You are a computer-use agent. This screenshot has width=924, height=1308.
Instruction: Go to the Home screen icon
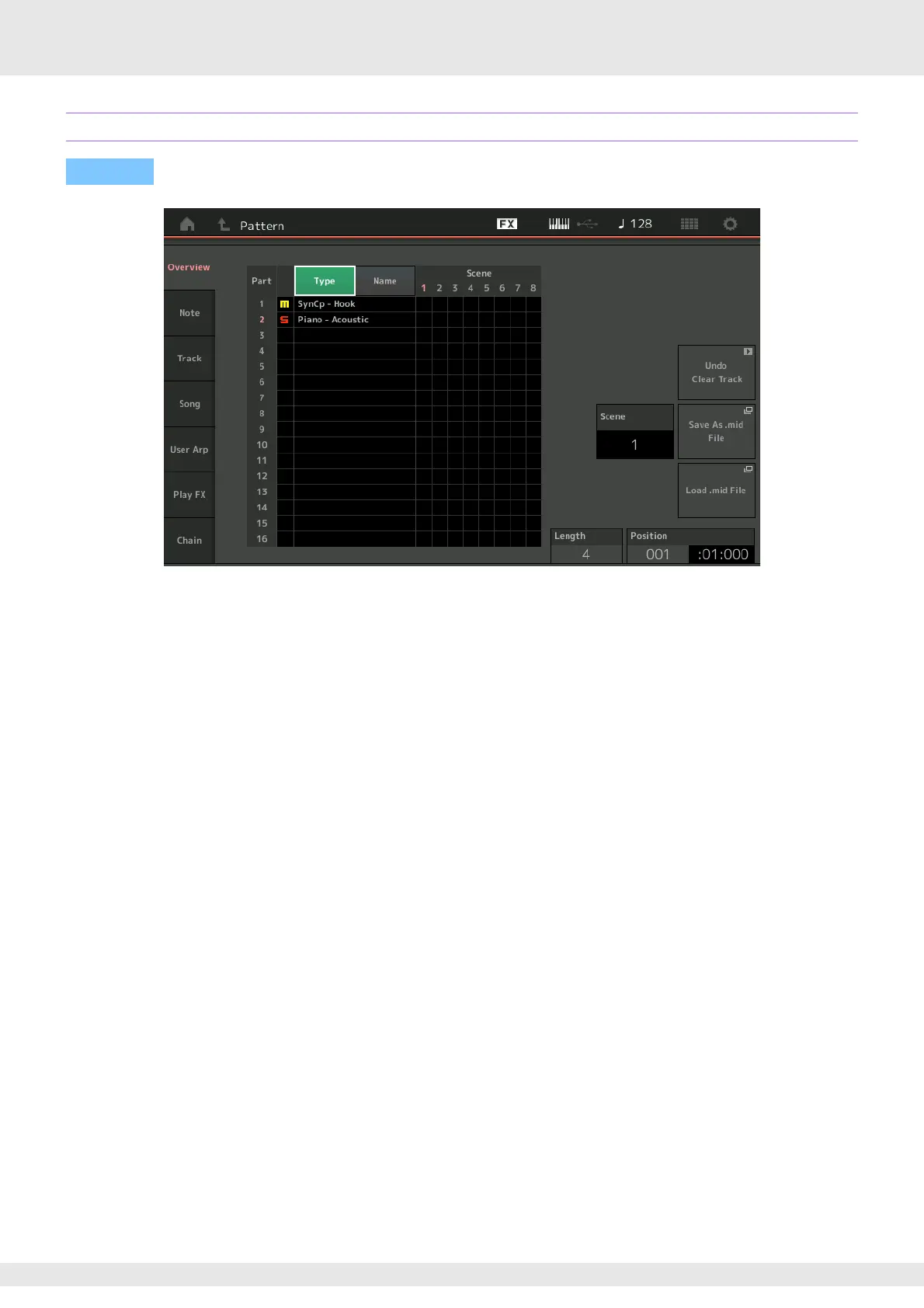[x=187, y=224]
